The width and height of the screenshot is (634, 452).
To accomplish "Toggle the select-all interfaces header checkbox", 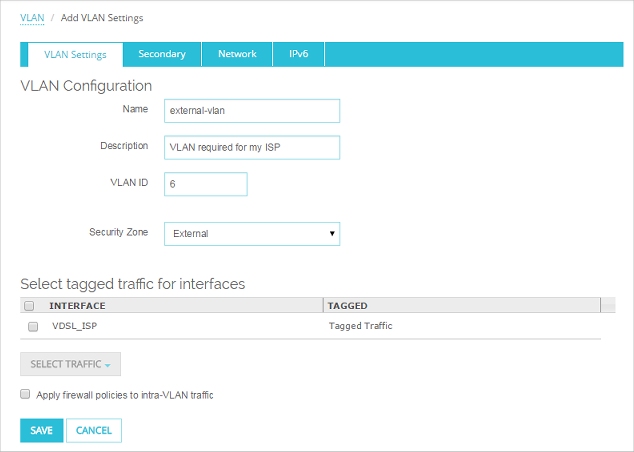I will pos(30,306).
